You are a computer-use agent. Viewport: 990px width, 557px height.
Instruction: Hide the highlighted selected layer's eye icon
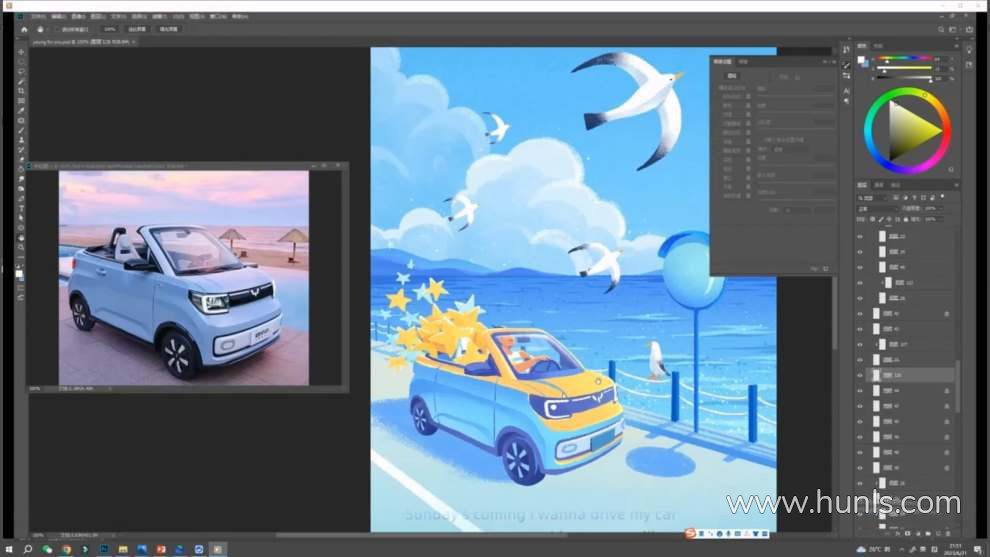(x=860, y=375)
